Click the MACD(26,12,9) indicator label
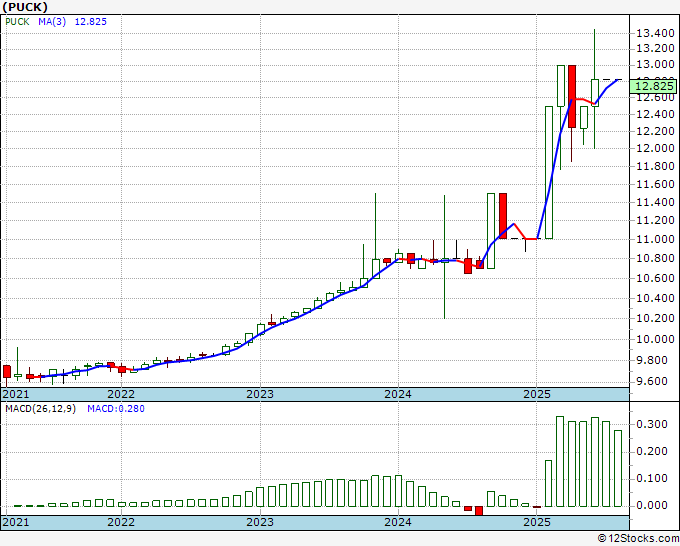The width and height of the screenshot is (680, 546). pos(40,409)
